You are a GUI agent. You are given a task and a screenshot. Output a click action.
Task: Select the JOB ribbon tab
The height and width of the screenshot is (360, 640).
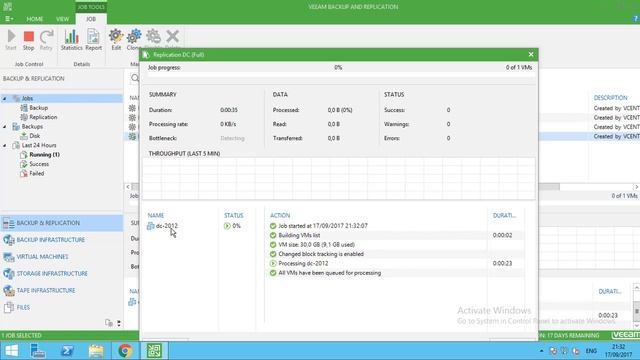[x=91, y=19]
